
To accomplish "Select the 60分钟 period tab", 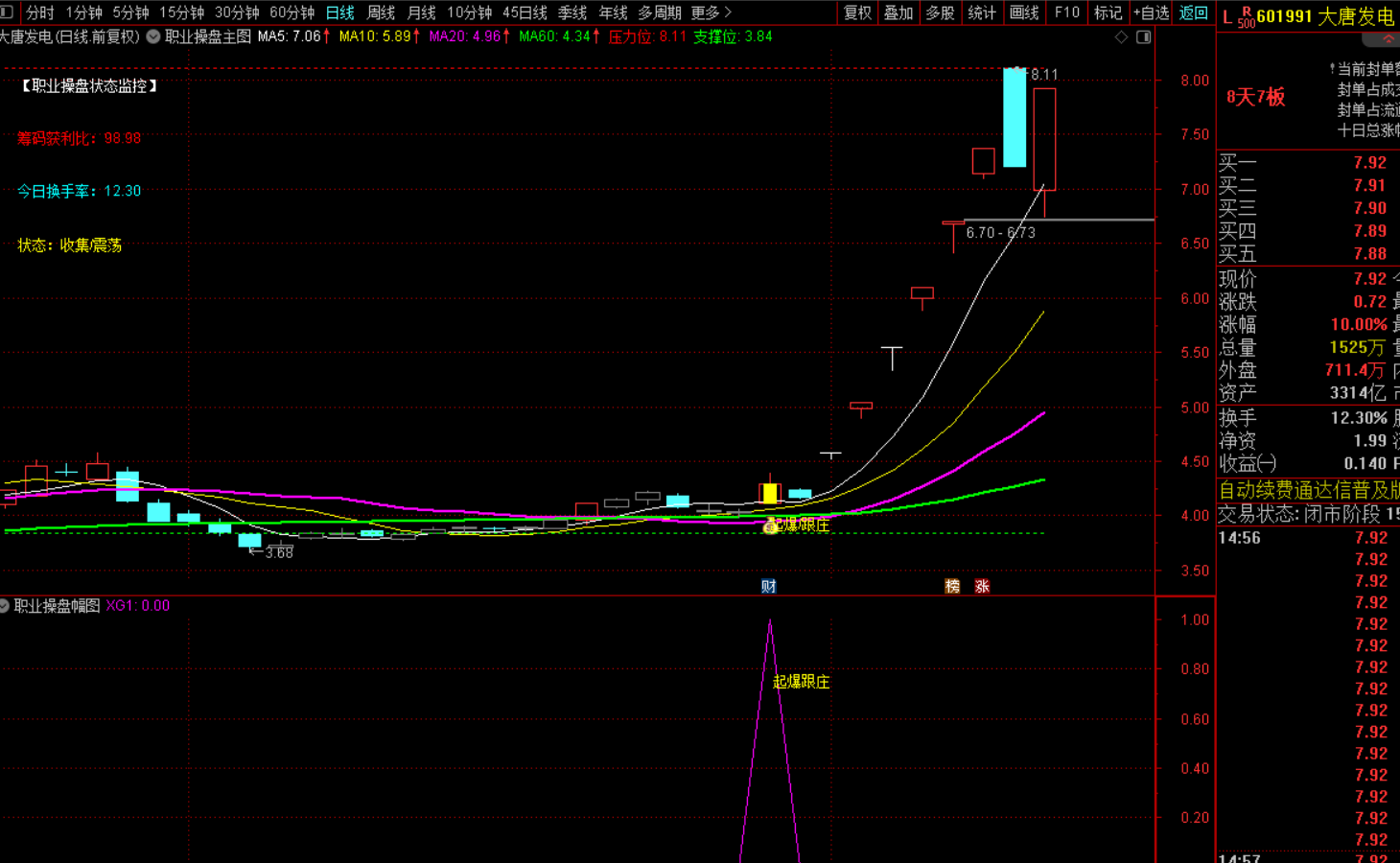I will pos(292,12).
